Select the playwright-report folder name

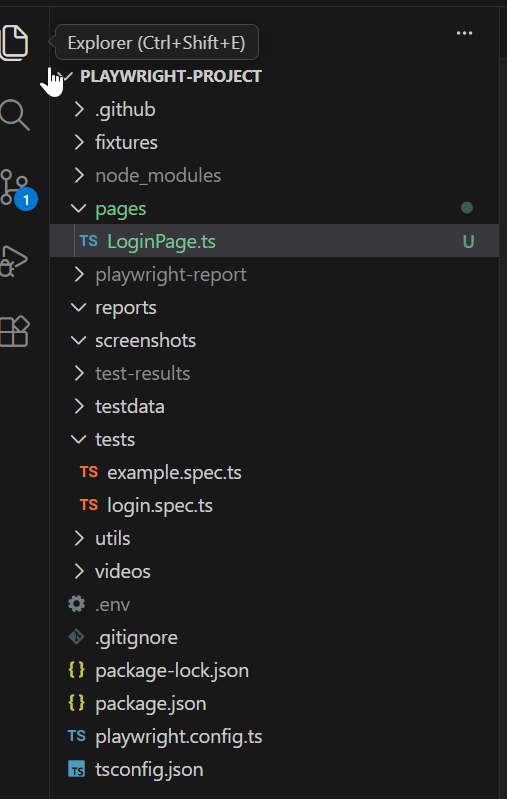[171, 275]
